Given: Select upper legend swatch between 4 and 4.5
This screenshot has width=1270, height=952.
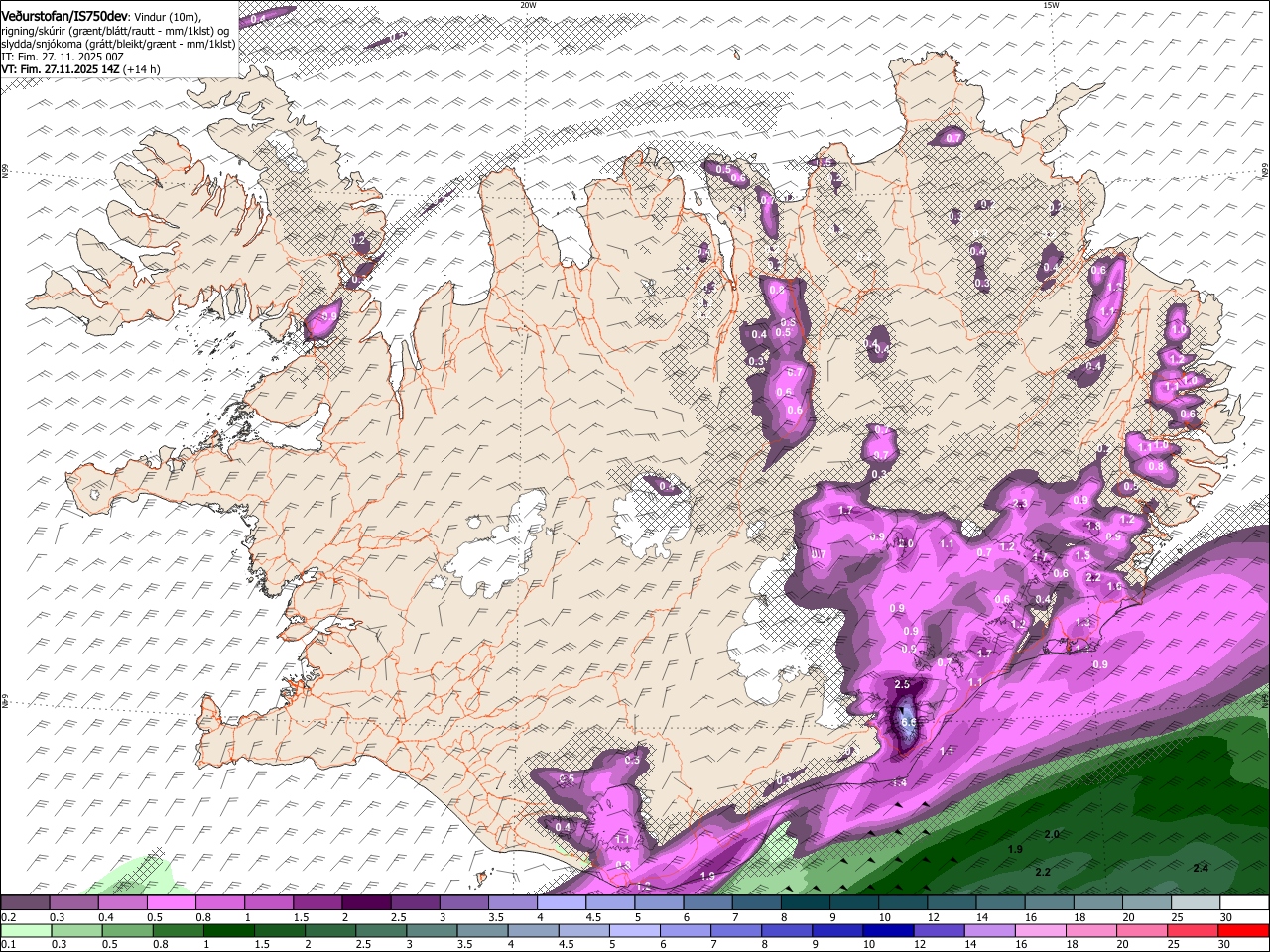Looking at the screenshot, I should point(562,903).
